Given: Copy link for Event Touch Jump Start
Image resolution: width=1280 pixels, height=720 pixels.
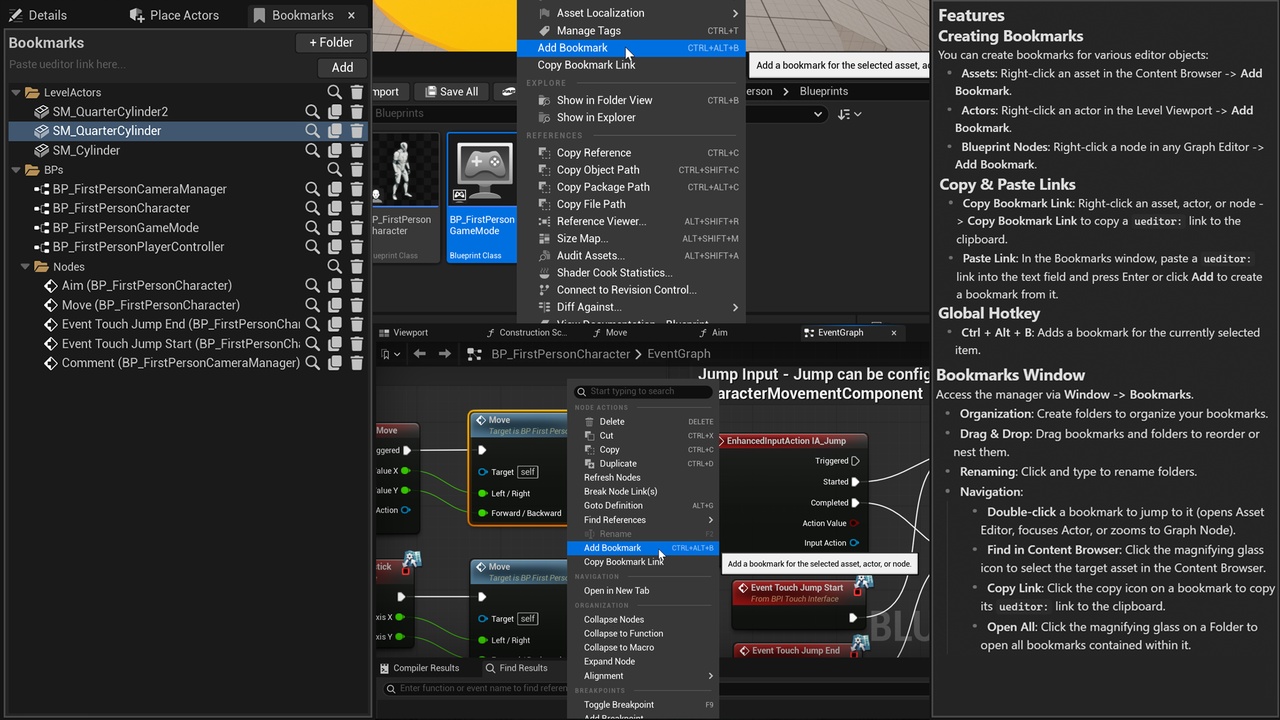Looking at the screenshot, I should point(335,344).
